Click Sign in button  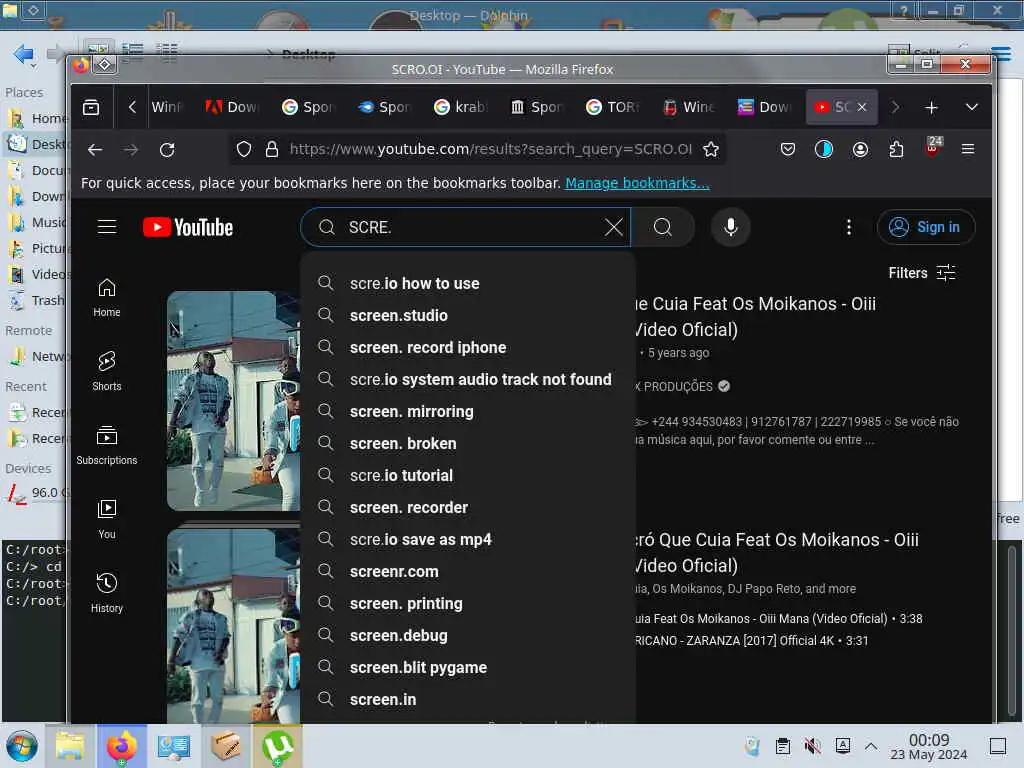point(926,227)
